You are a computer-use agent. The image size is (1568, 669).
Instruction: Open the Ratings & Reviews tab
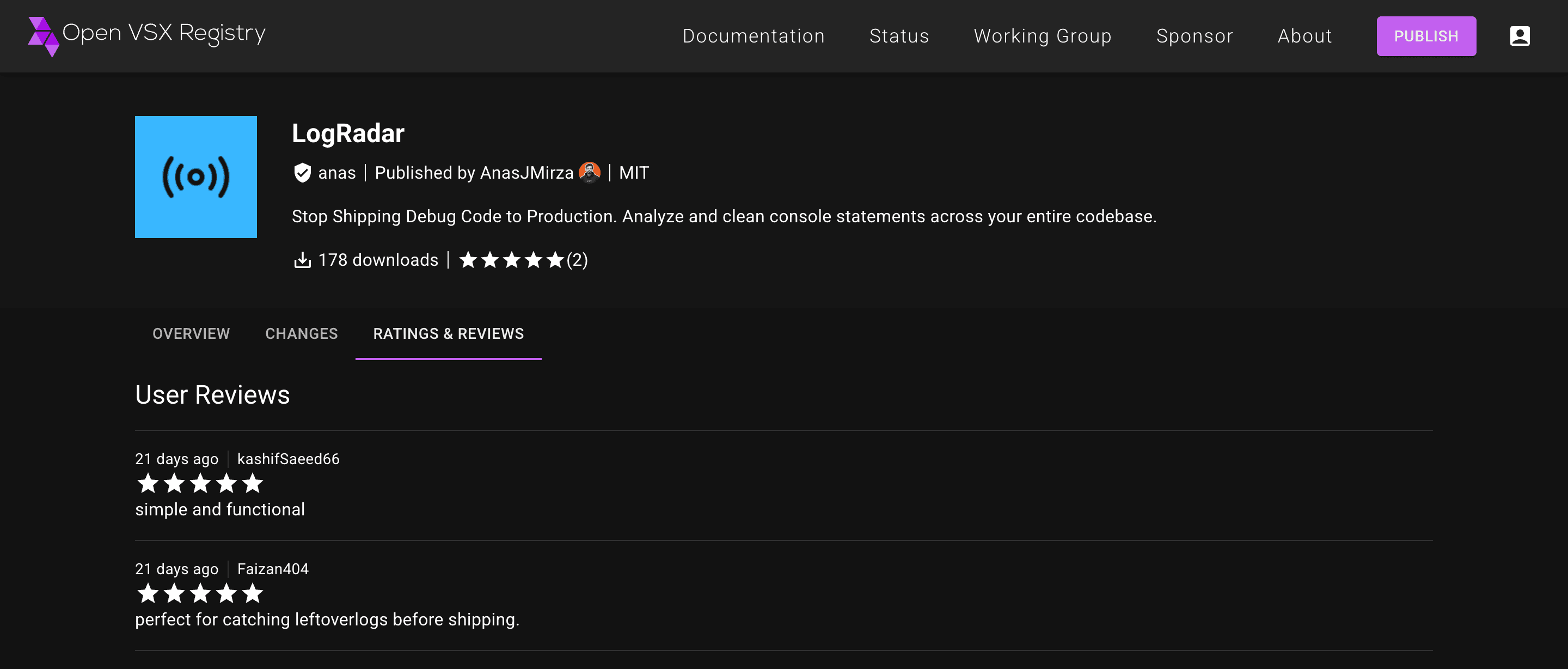449,333
